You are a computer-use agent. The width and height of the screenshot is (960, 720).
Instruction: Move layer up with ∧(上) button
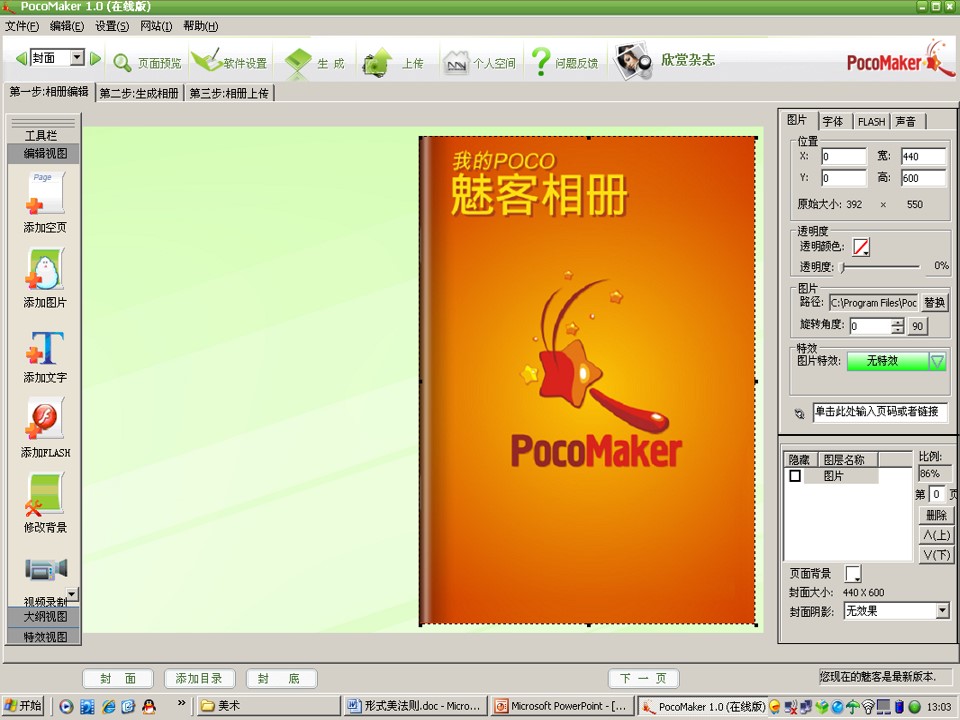point(936,535)
